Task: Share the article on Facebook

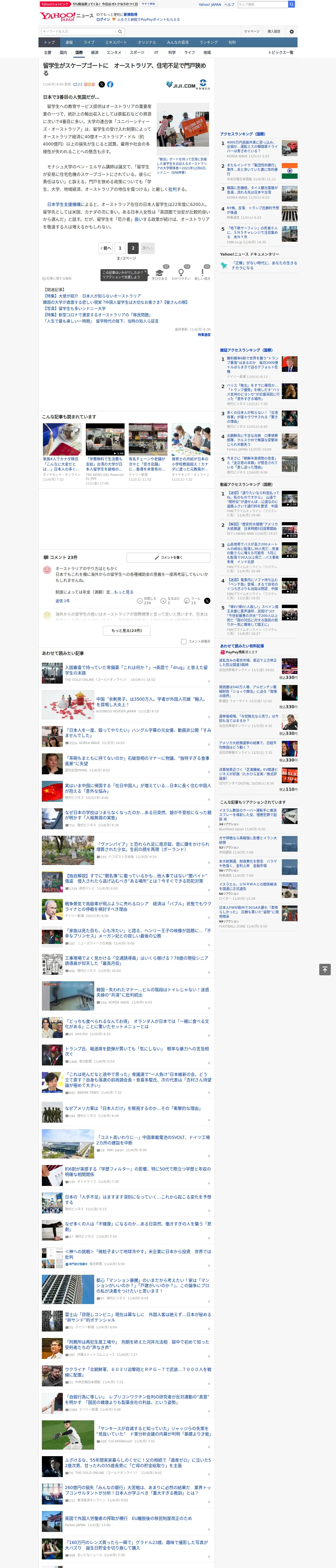Action: click(110, 85)
